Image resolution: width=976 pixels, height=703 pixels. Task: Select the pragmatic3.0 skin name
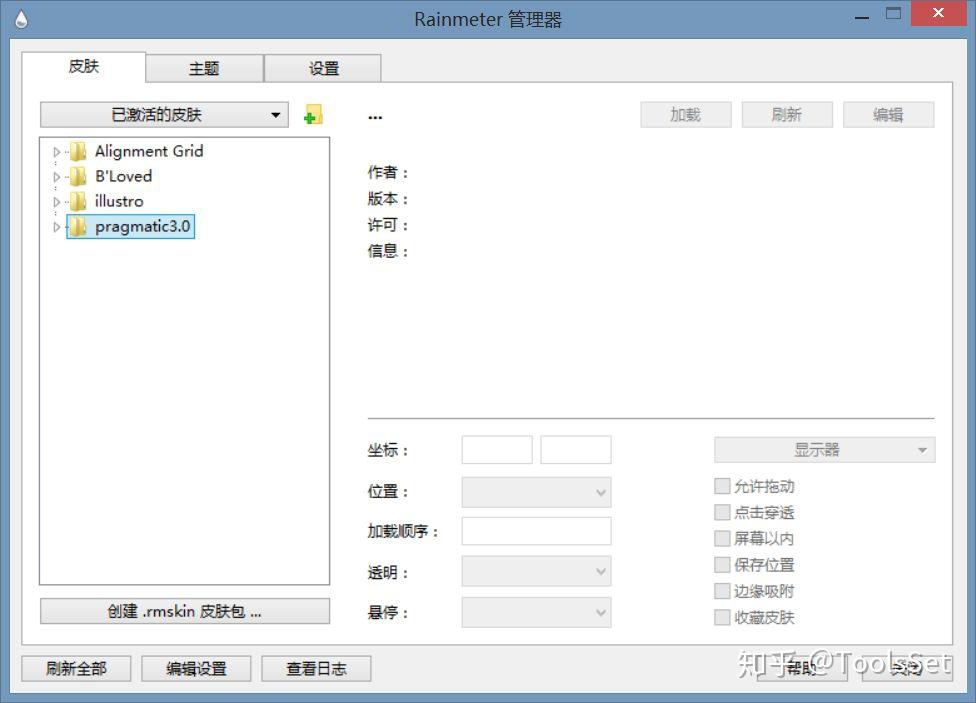click(x=143, y=227)
